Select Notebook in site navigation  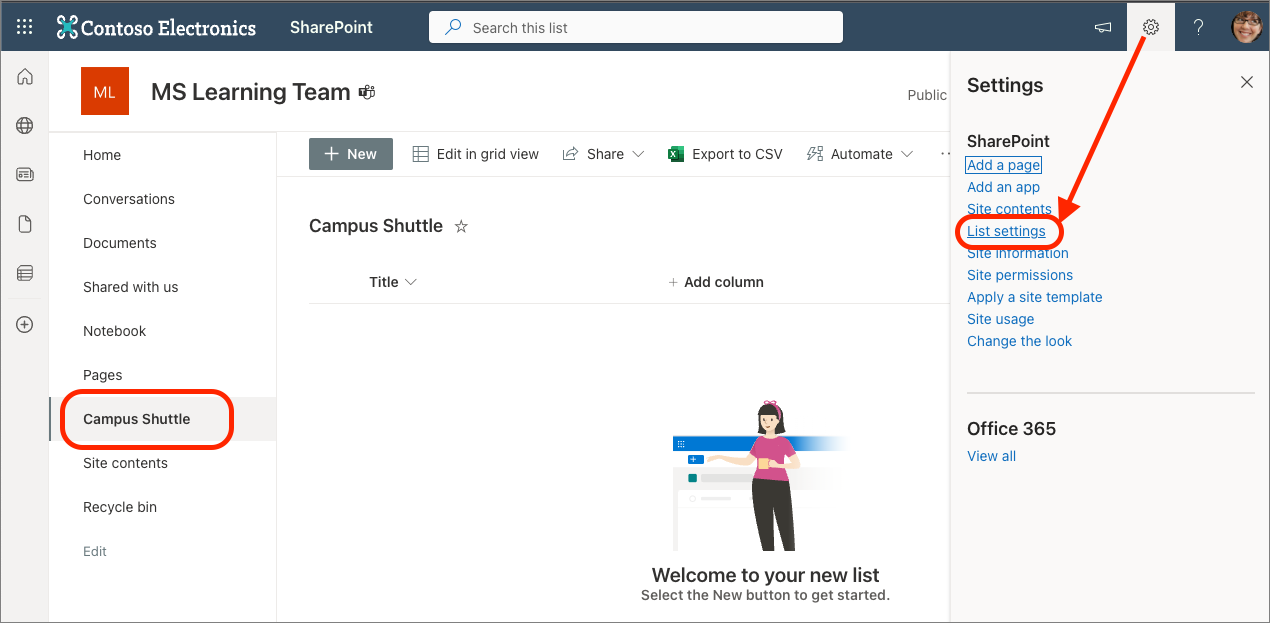[115, 331]
